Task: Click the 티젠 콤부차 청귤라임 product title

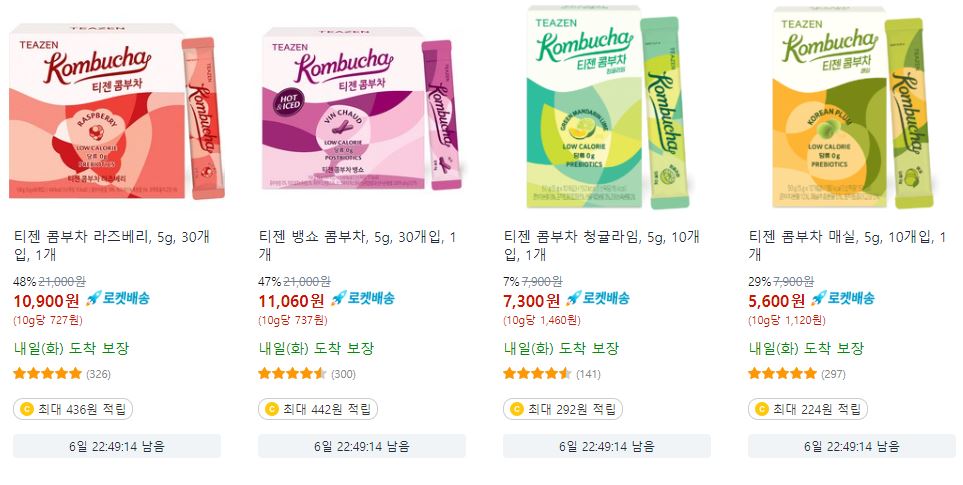Action: point(602,246)
